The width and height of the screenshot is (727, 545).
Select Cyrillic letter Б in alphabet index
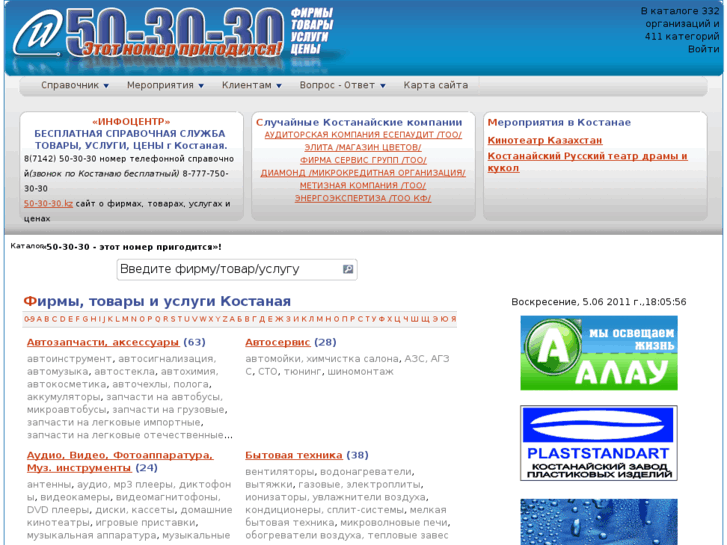coord(240,319)
